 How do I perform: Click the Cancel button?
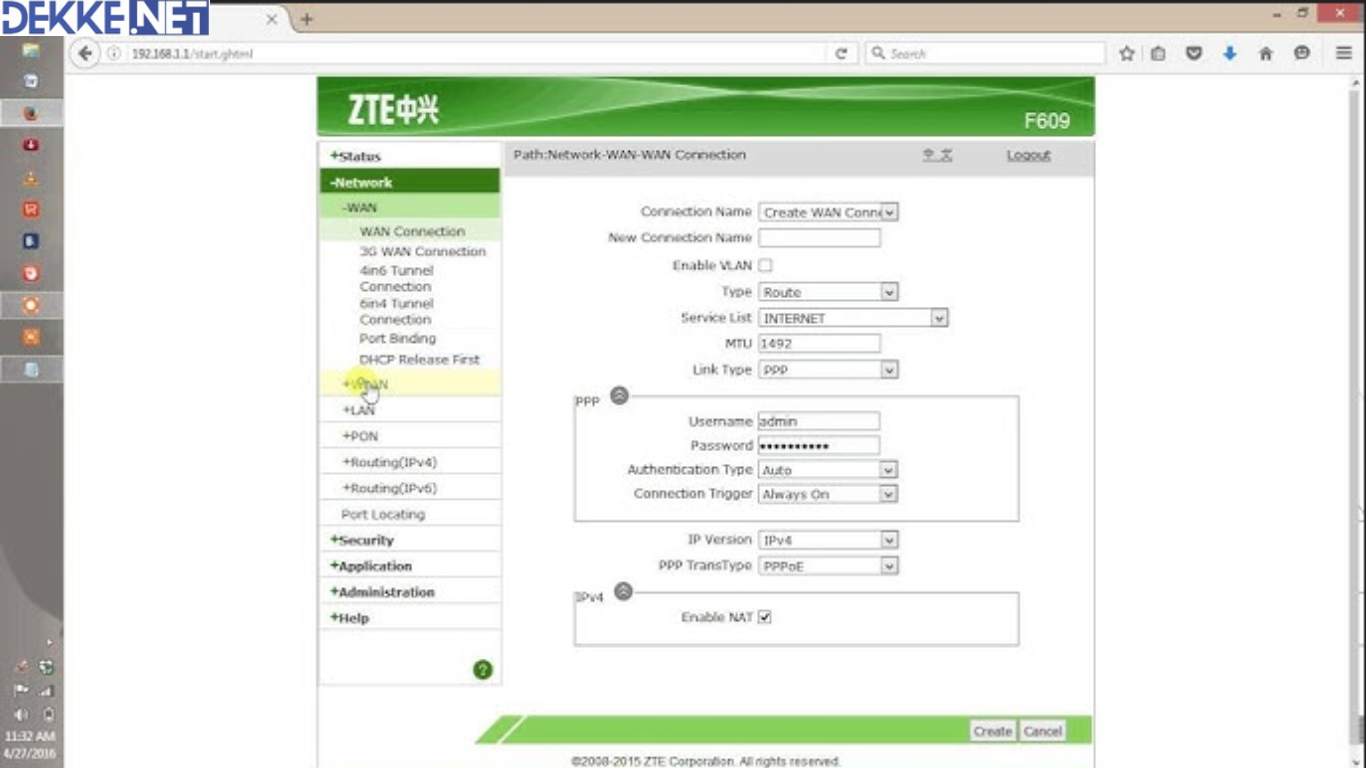click(x=1042, y=731)
